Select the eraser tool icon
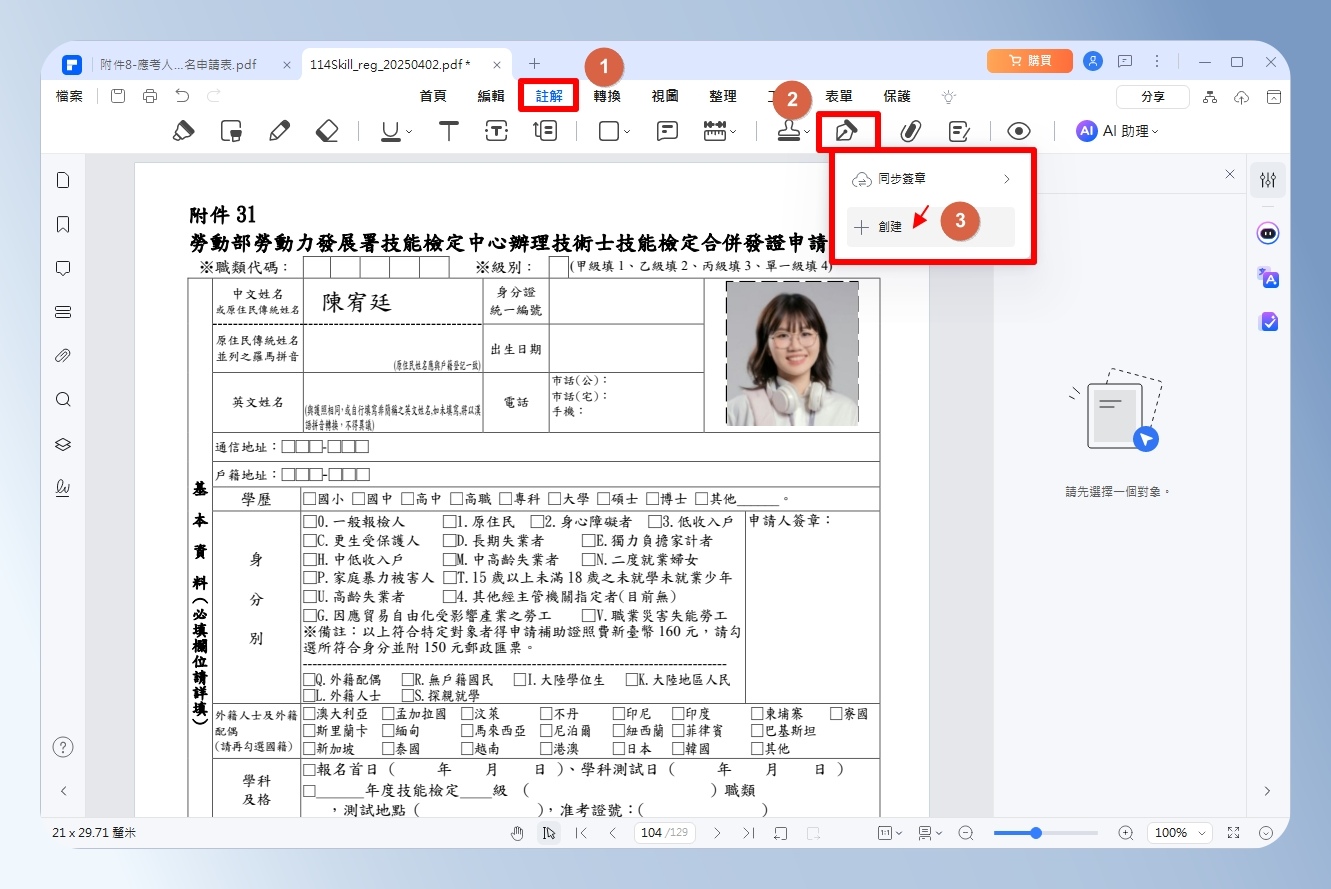Screen dimensions: 1331x889 click(328, 131)
